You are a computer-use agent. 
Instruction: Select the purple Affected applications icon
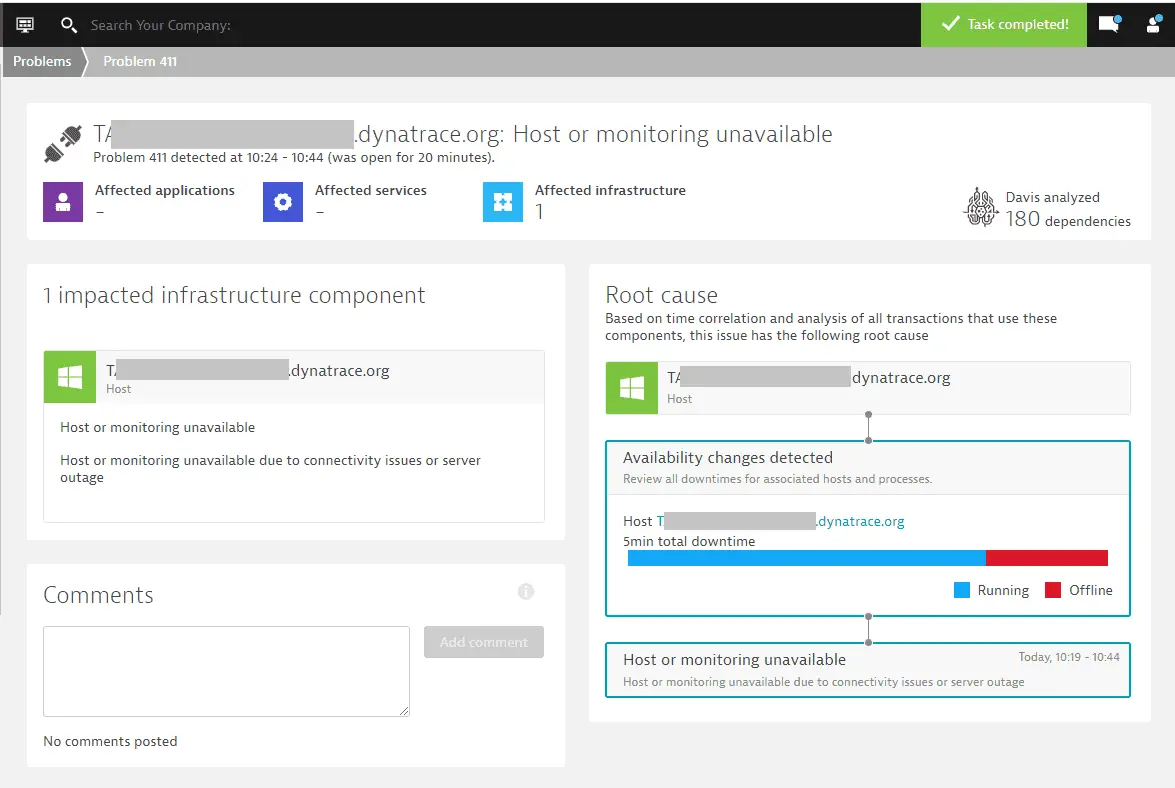click(x=63, y=201)
